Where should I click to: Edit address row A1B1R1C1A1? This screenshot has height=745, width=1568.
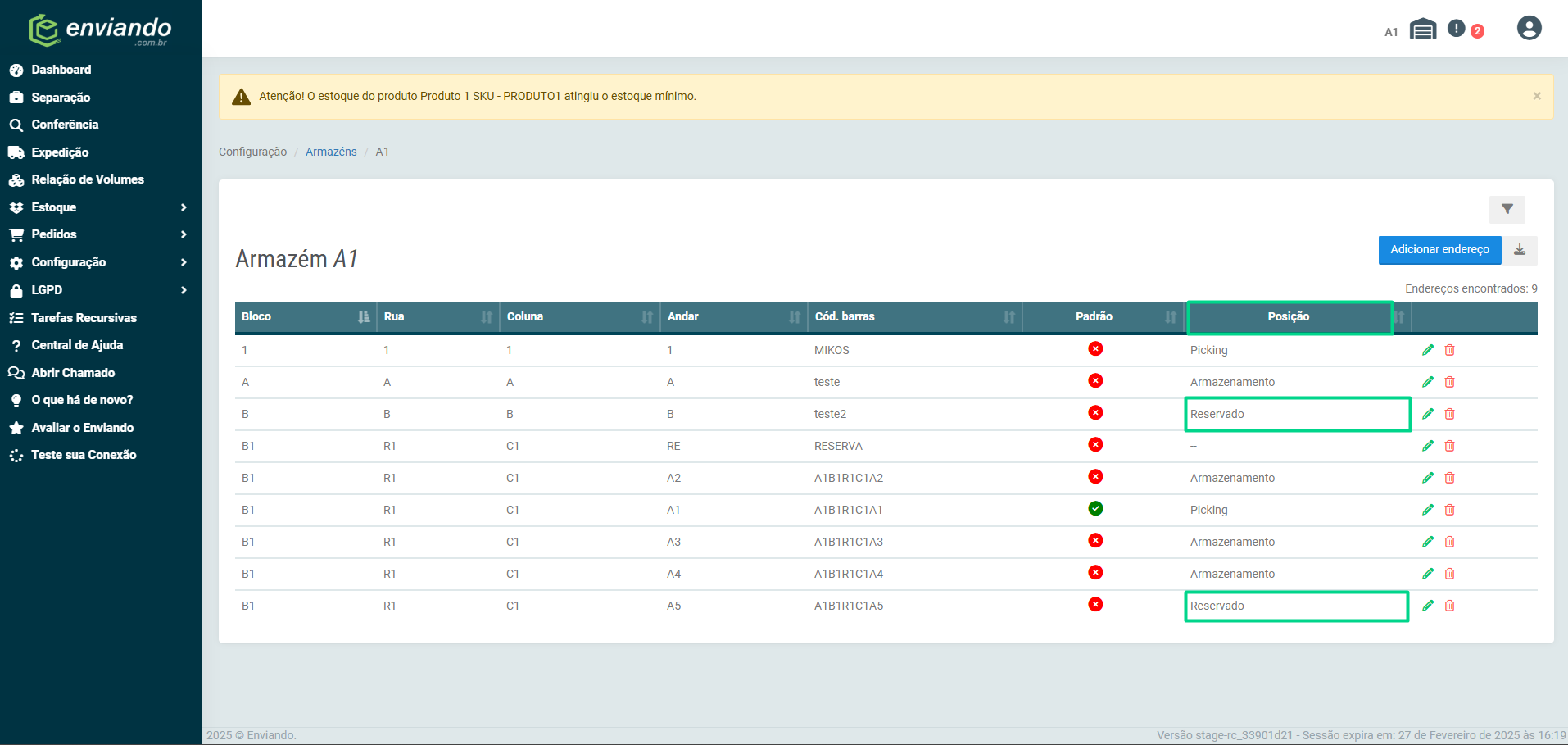click(x=1428, y=510)
